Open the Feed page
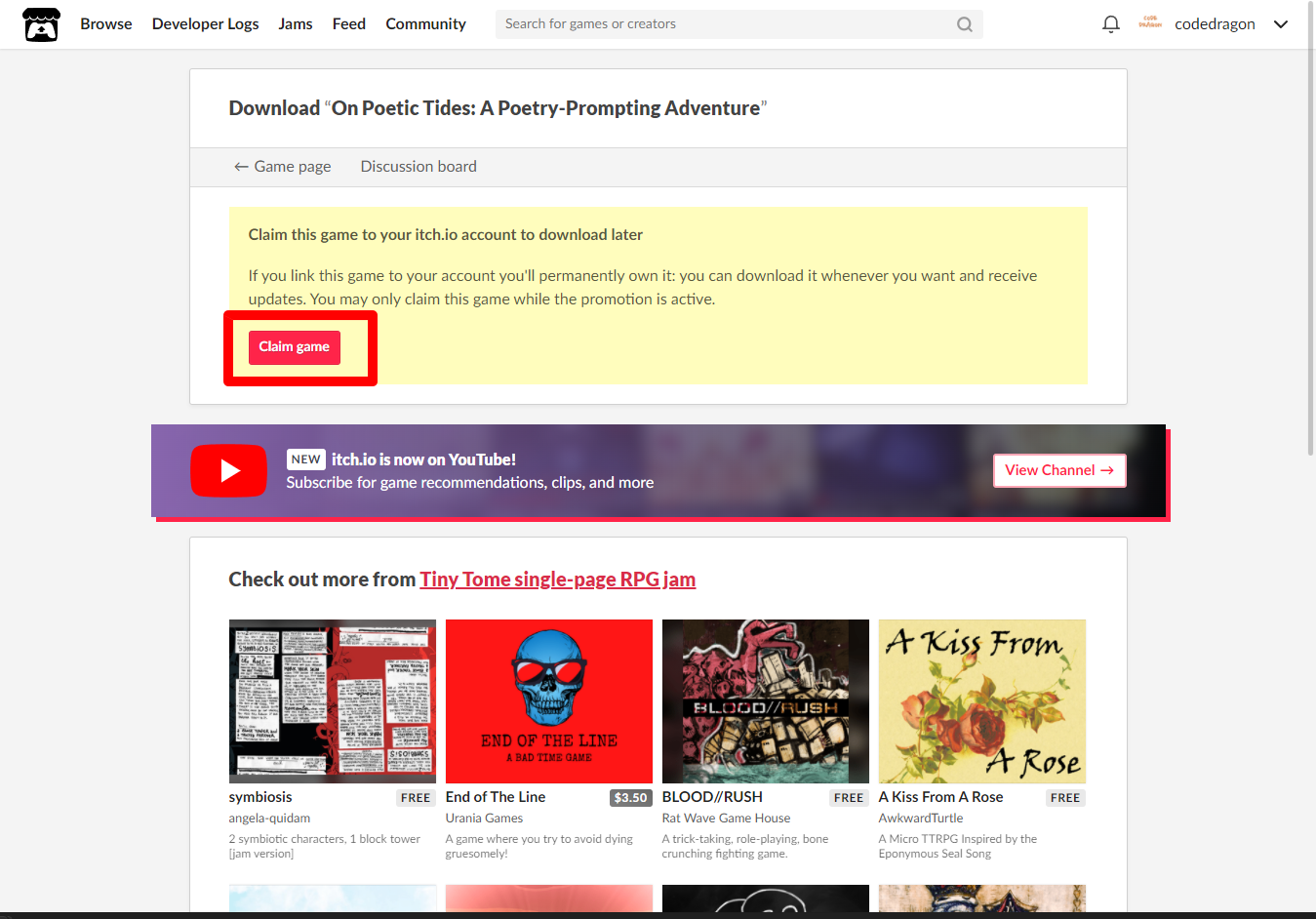This screenshot has width=1316, height=919. click(349, 24)
